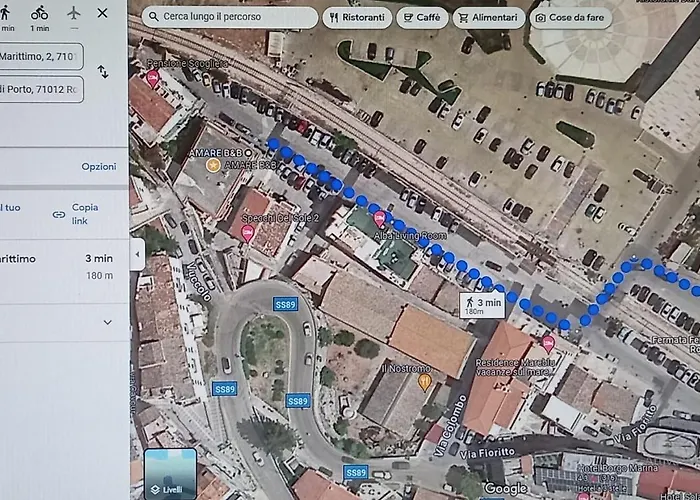700x500 pixels.
Task: Open the Specchi Del Sole 2 pin
Action: pyautogui.click(x=247, y=233)
